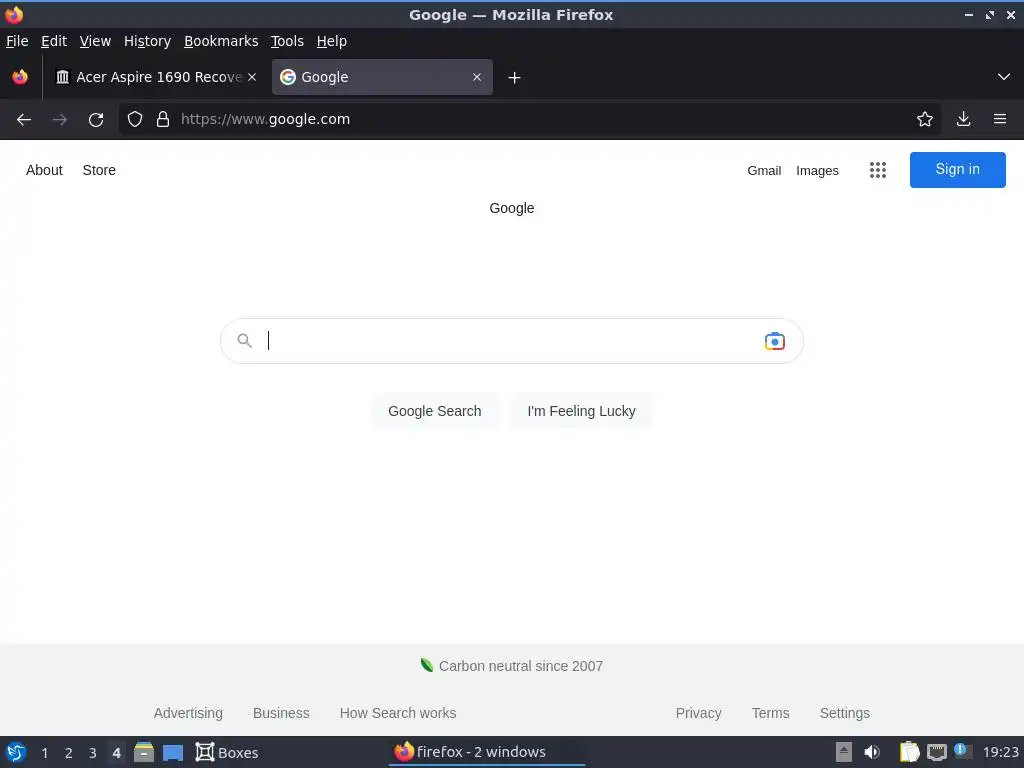This screenshot has height=768, width=1024.
Task: Open a new tab with plus button
Action: [x=515, y=78]
